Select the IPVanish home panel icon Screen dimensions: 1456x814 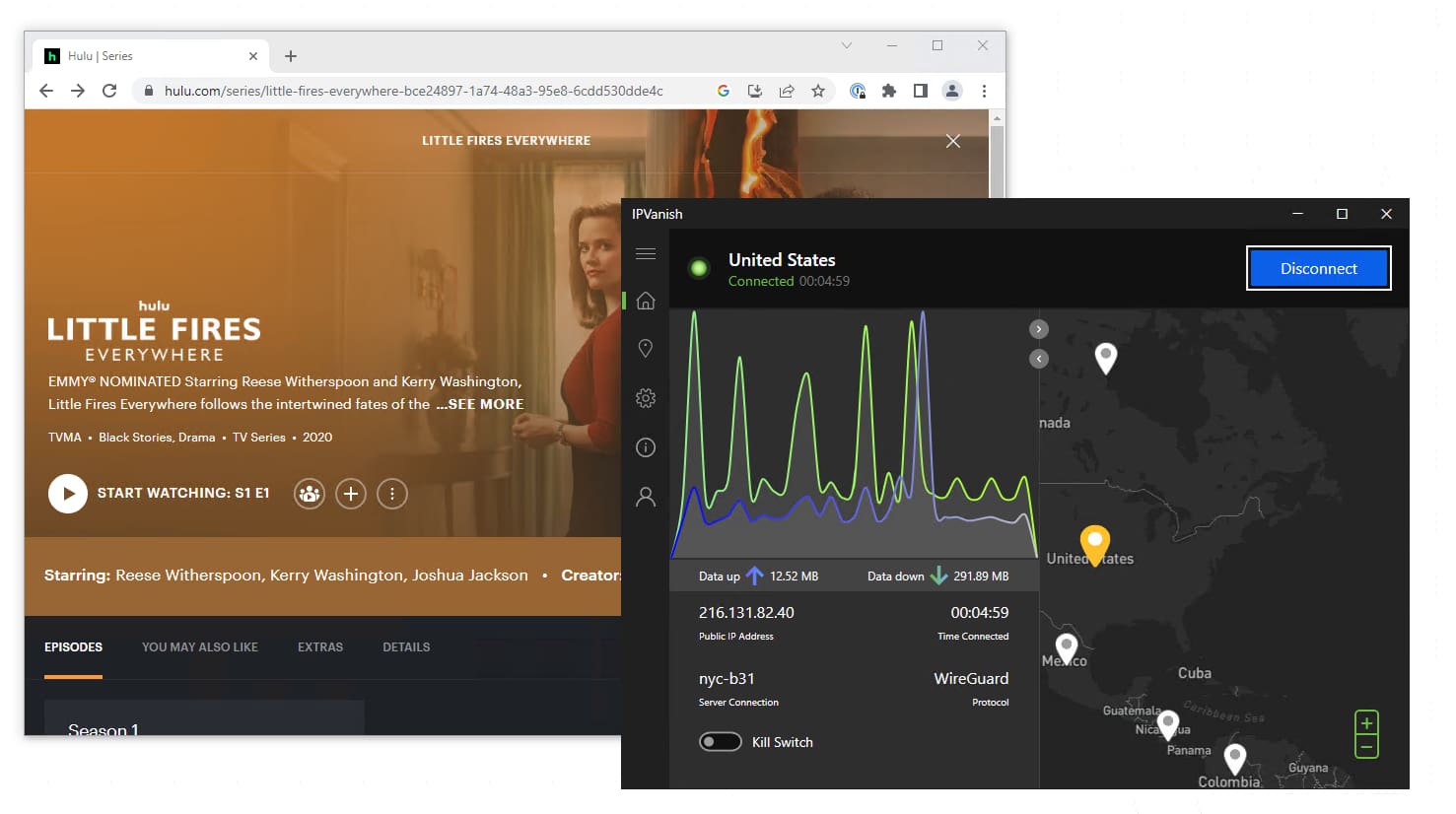click(x=646, y=300)
